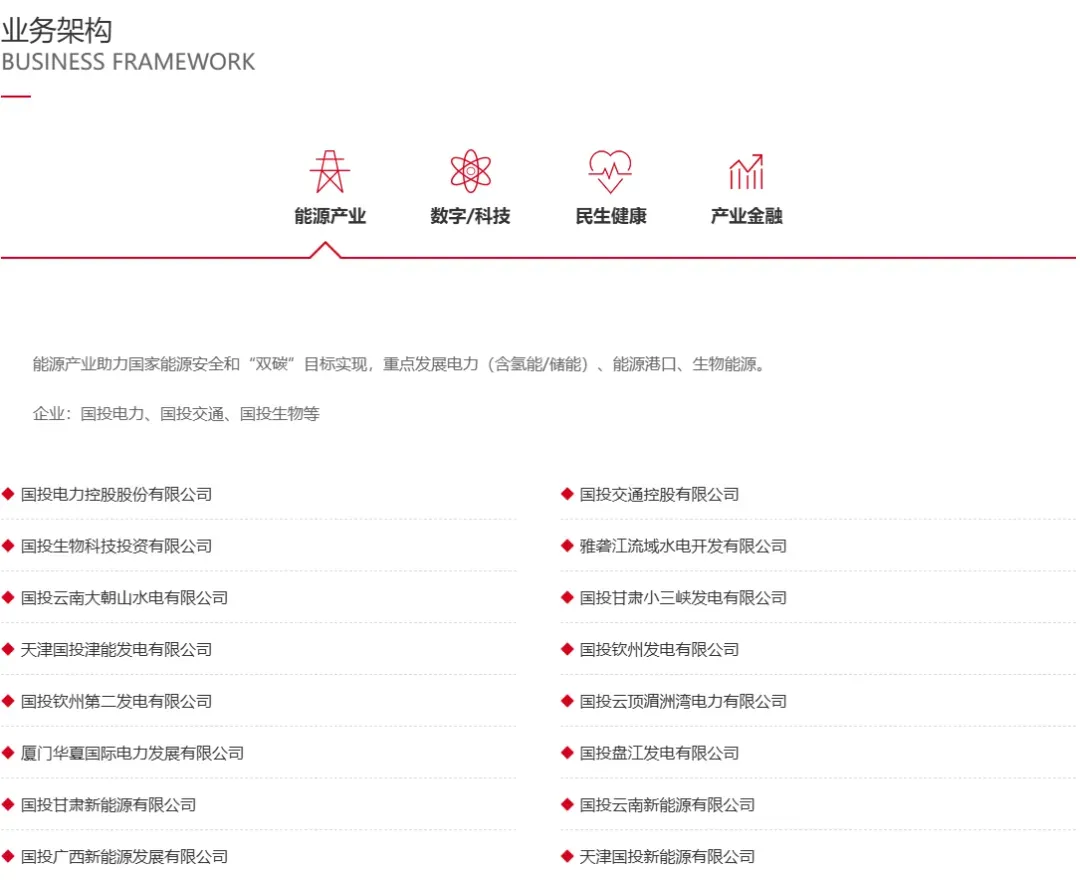The image size is (1080, 880).
Task: Visit 国投甘肃新能源有限公司 link
Action: tap(108, 805)
